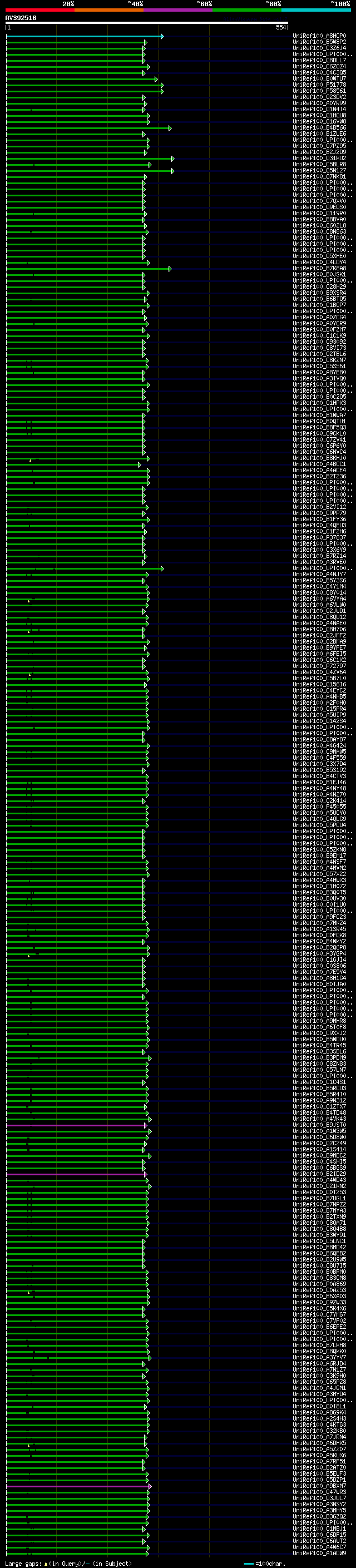Select hit UniRef100_B2TXN9

pos(319,1216)
